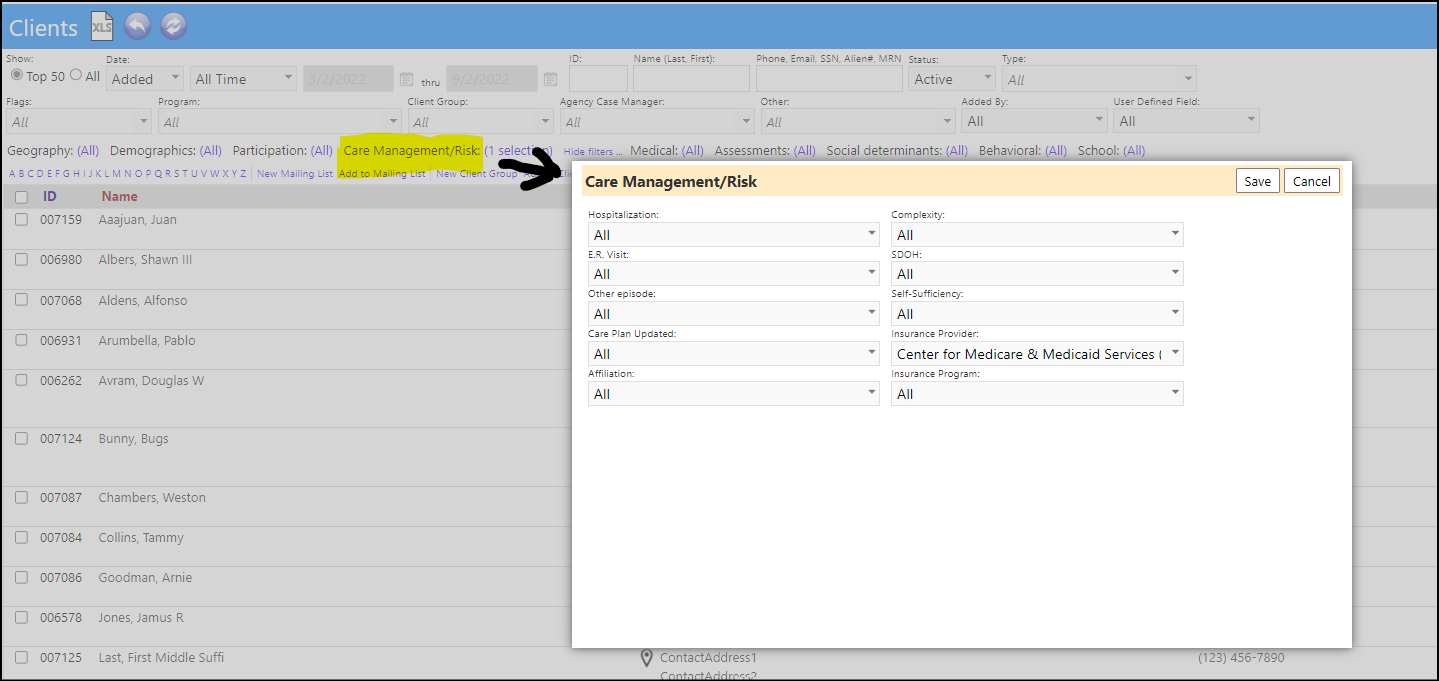This screenshot has width=1439, height=681.
Task: Sort the list by the Name column header
Action: pos(119,197)
